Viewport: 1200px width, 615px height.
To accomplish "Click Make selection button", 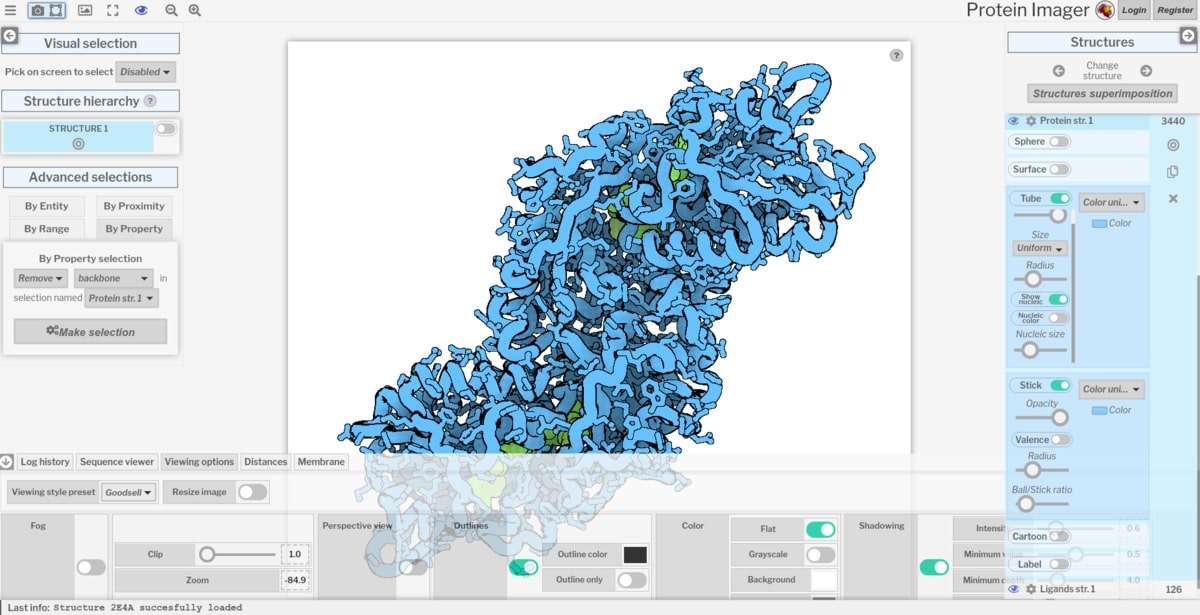I will (90, 332).
